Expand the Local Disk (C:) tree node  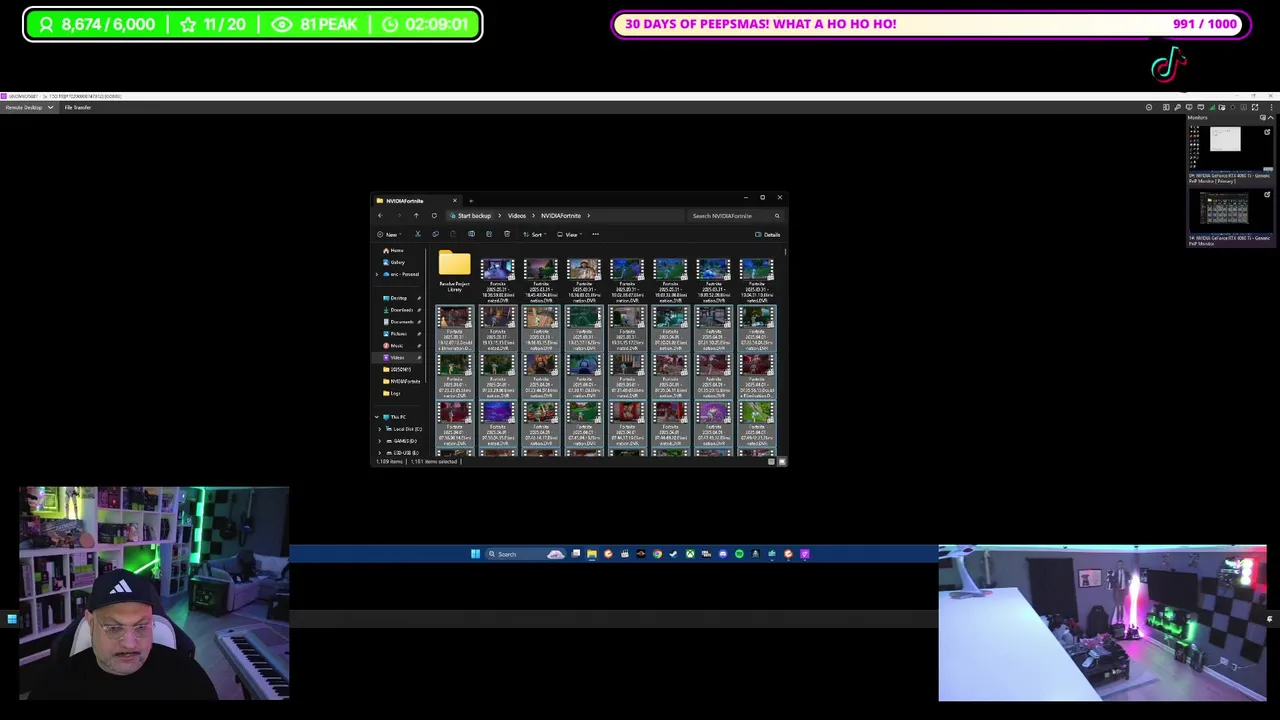tap(380, 429)
